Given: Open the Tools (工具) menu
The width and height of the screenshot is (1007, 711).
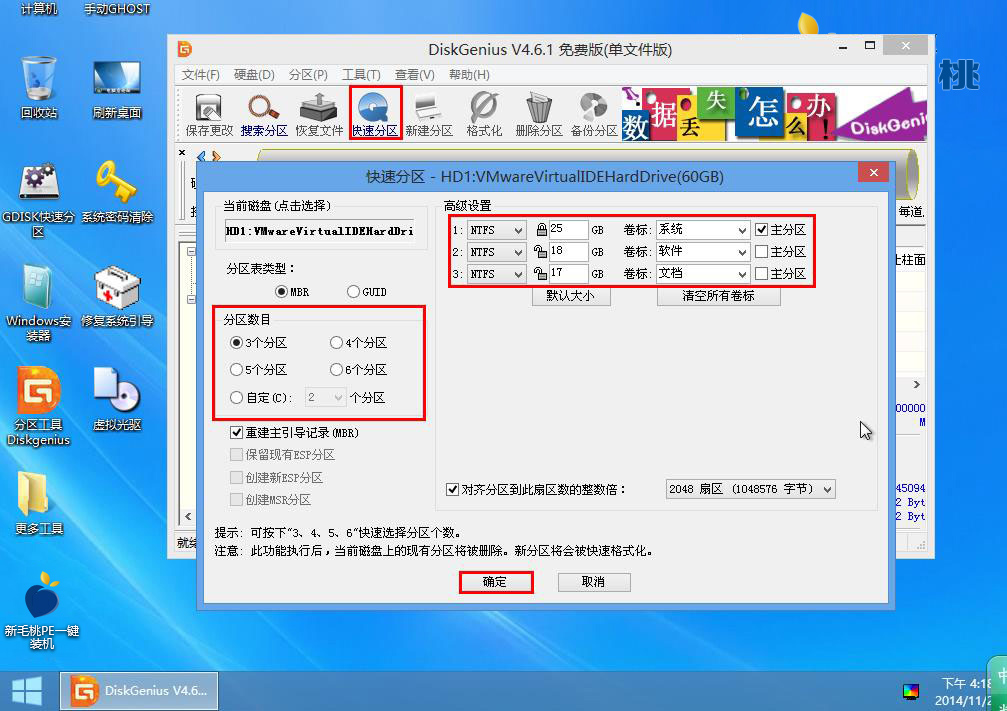Looking at the screenshot, I should 362,75.
